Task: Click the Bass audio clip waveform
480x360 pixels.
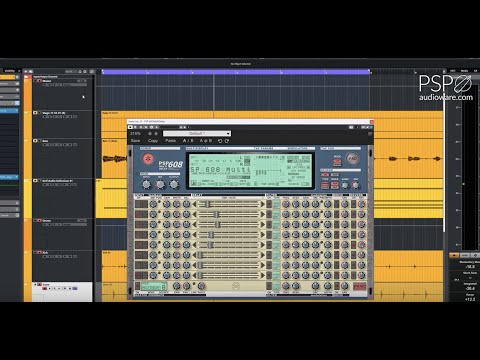Action: point(115,159)
